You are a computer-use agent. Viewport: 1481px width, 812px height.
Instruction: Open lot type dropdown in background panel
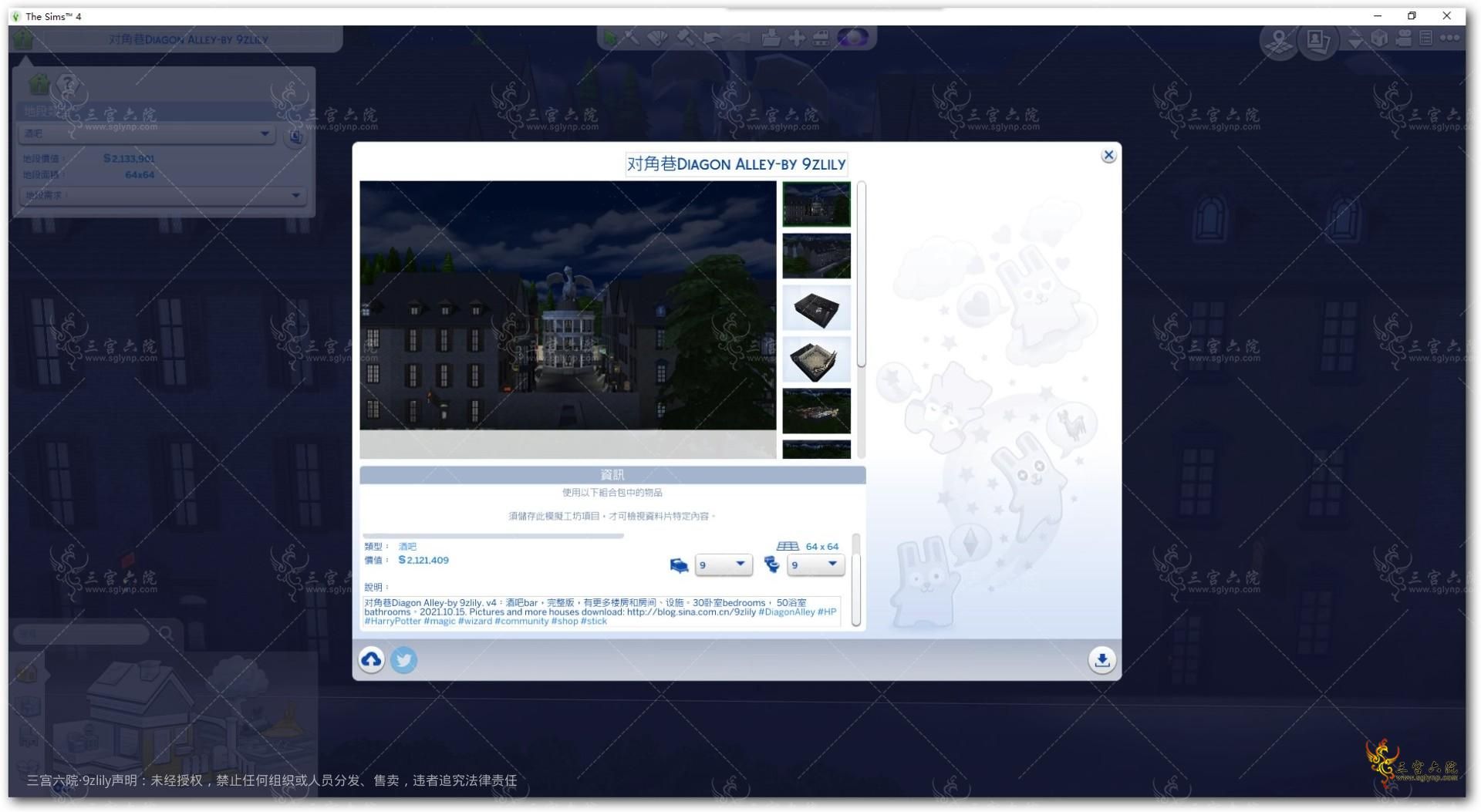[147, 133]
